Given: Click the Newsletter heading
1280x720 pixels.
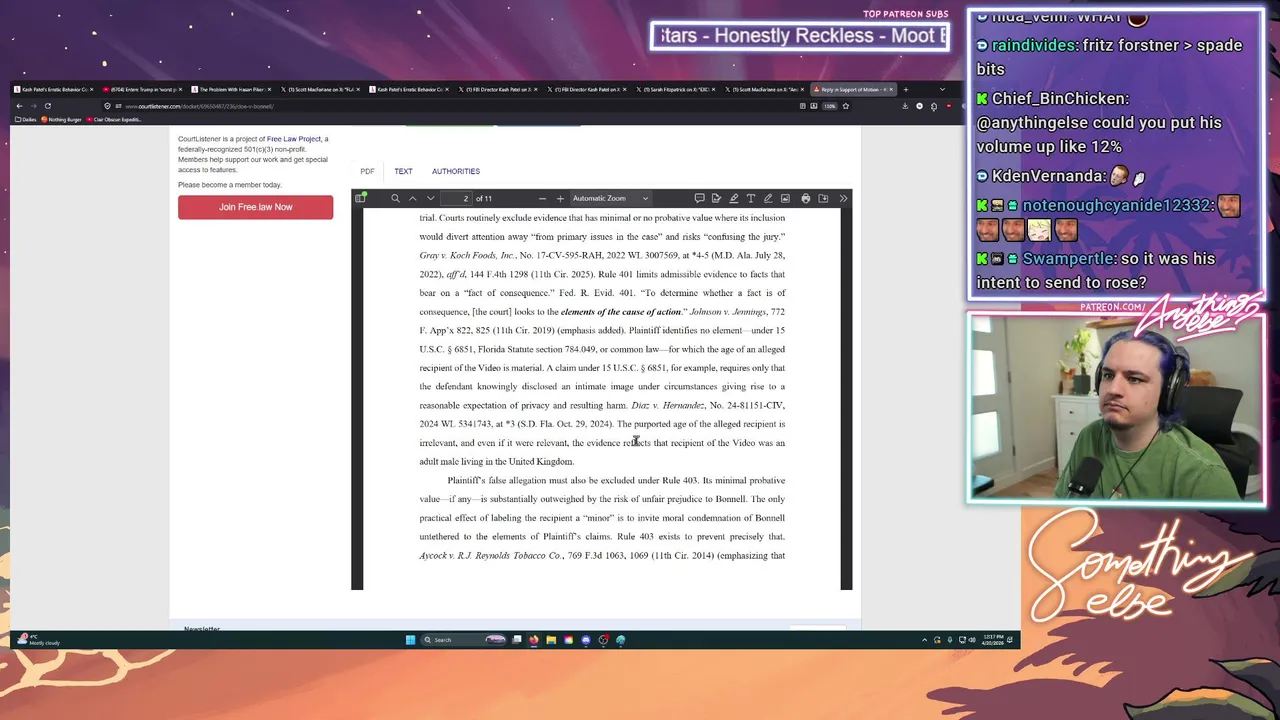Looking at the screenshot, I should click(202, 628).
